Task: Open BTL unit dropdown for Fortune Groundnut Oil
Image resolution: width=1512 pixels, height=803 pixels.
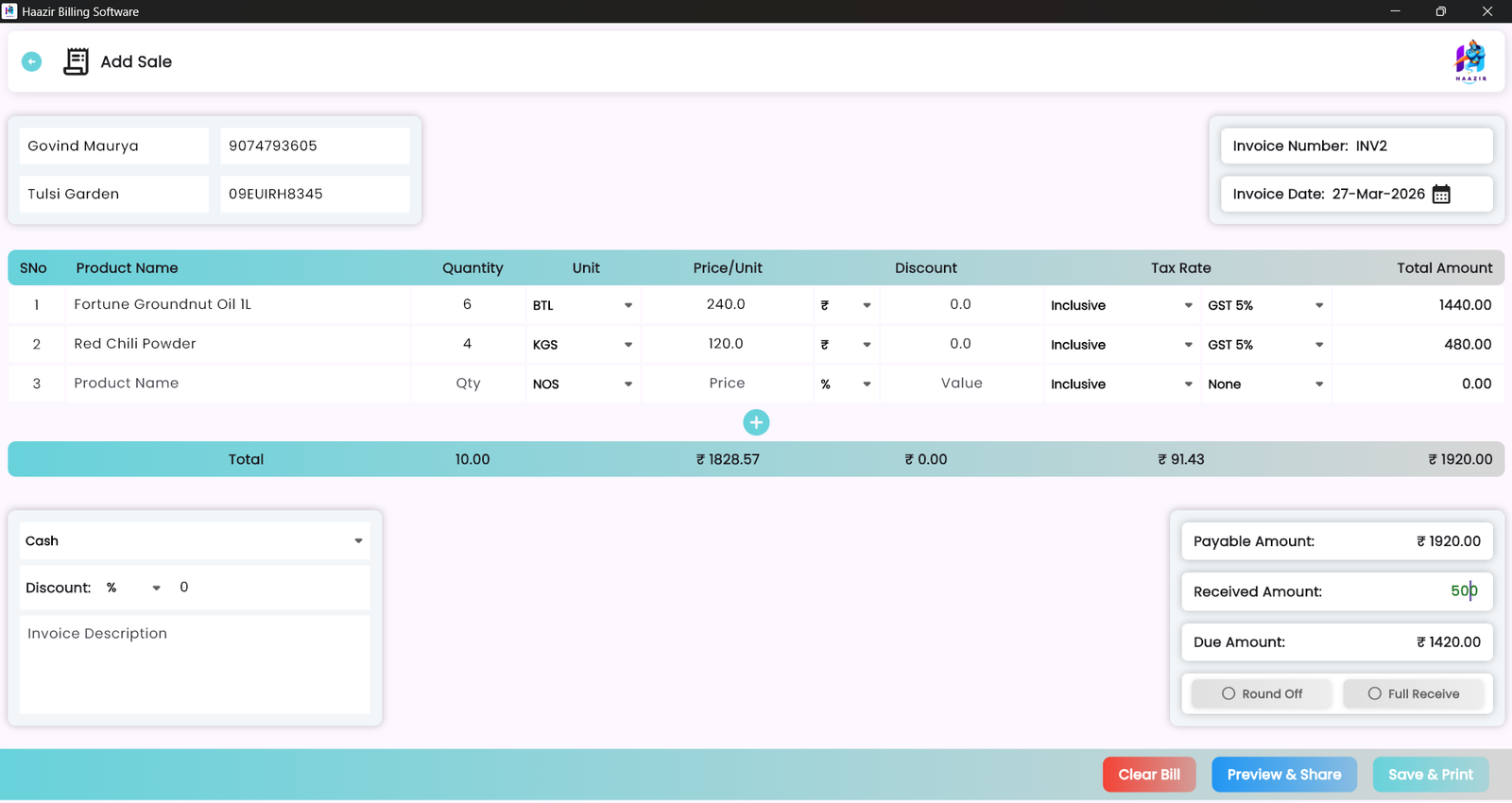Action: [x=582, y=305]
